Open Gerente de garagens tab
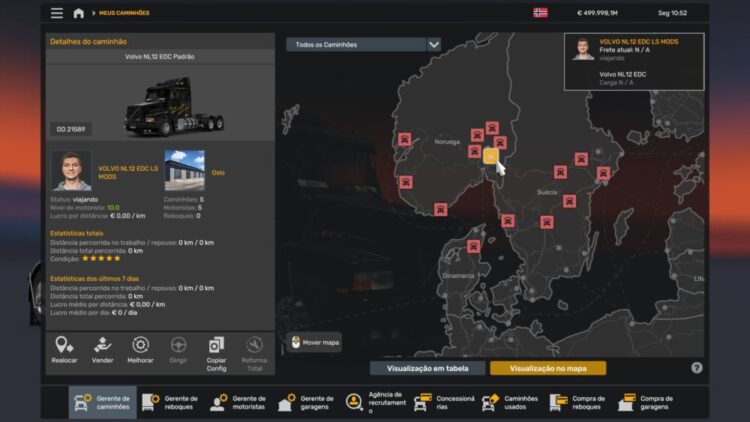The width and height of the screenshot is (750, 422). pyautogui.click(x=306, y=402)
